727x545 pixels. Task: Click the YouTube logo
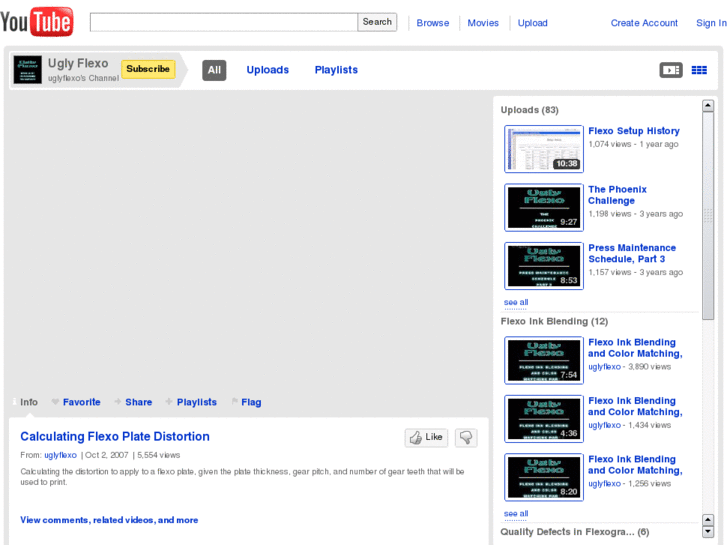[37, 22]
